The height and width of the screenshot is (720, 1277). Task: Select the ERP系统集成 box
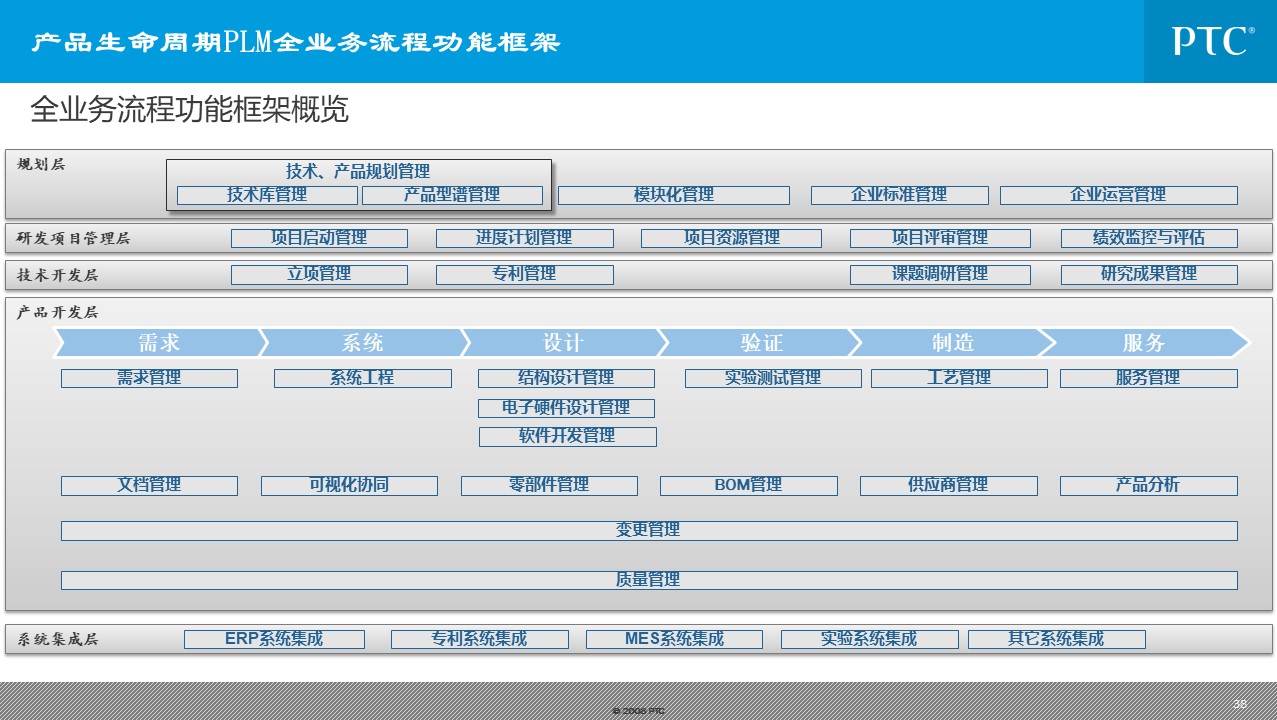click(x=274, y=639)
